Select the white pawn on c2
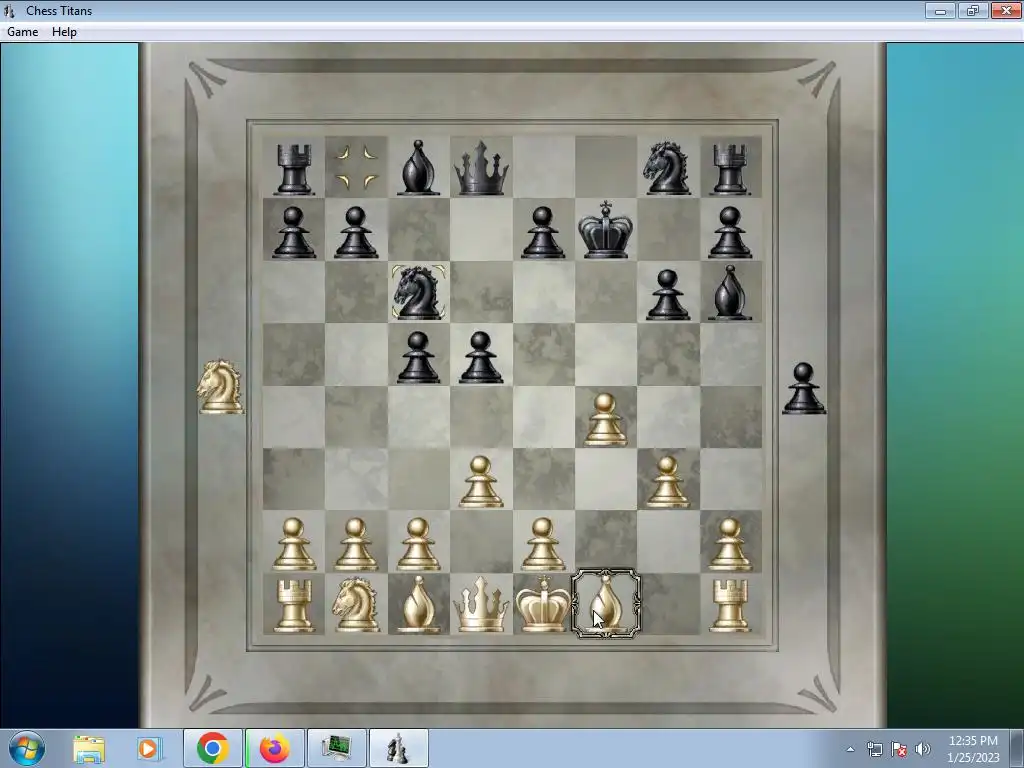 coord(418,545)
